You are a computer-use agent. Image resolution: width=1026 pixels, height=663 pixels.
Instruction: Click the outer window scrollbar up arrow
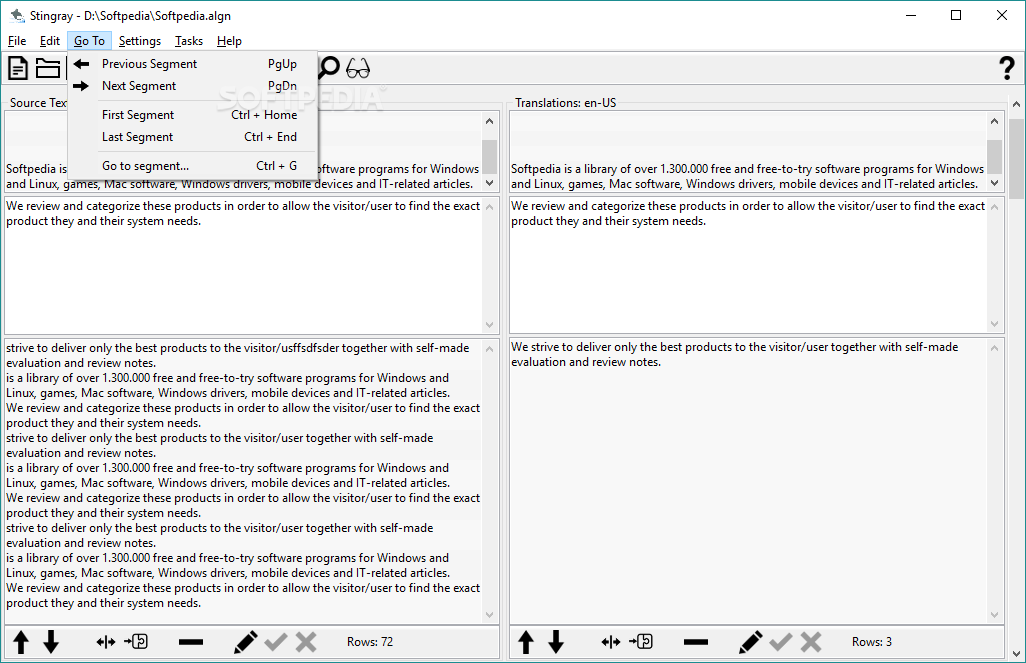(x=1016, y=104)
